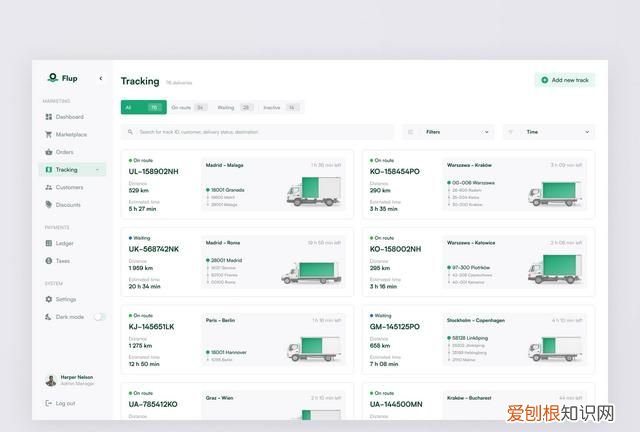The width and height of the screenshot is (640, 432).
Task: Click the Add new track button
Action: pyautogui.click(x=565, y=80)
